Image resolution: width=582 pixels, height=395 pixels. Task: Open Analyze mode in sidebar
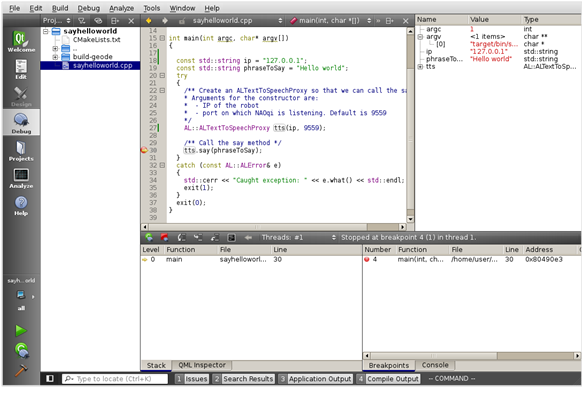tap(21, 178)
